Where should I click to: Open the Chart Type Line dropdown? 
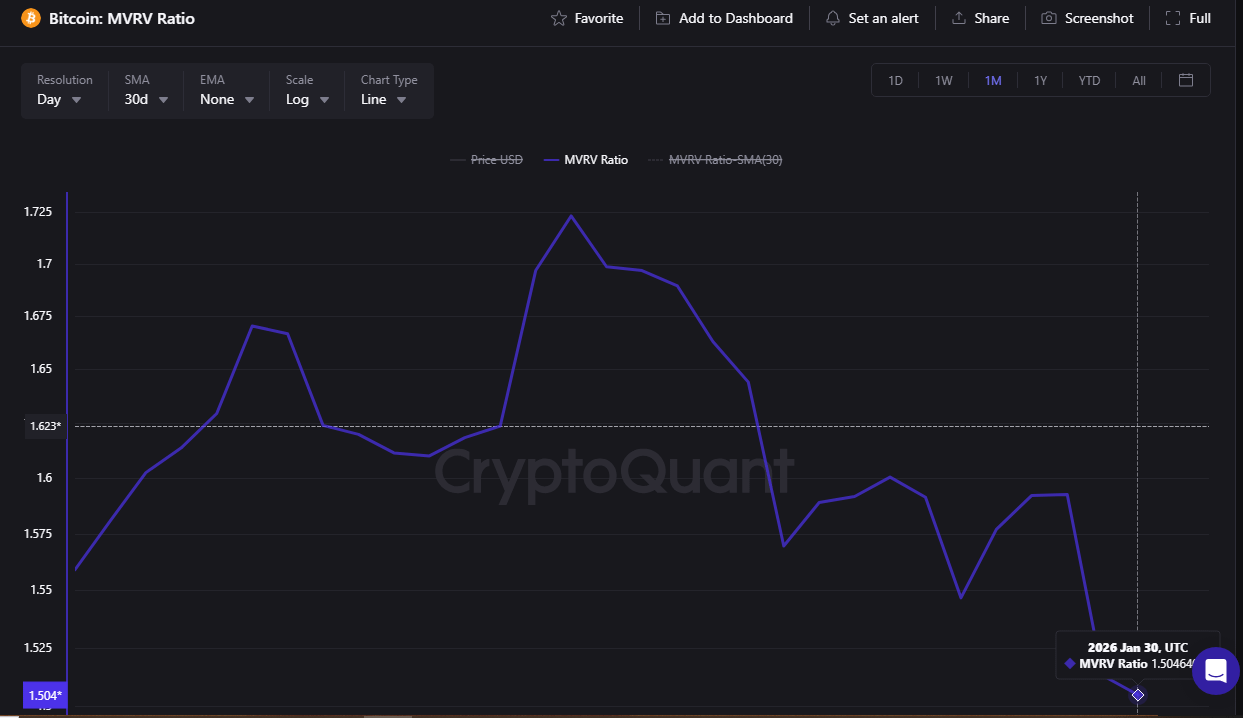384,99
